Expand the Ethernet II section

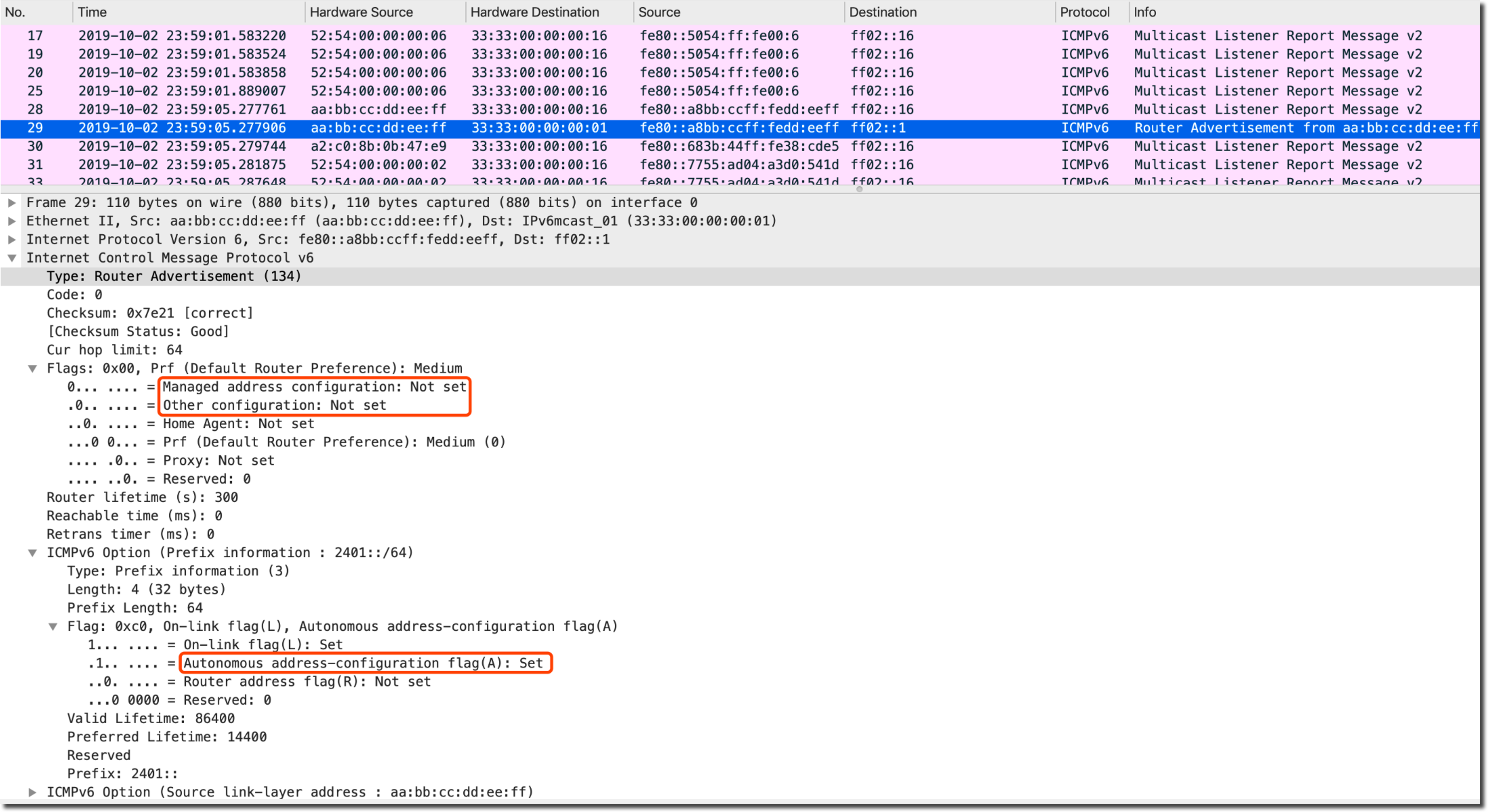12,221
